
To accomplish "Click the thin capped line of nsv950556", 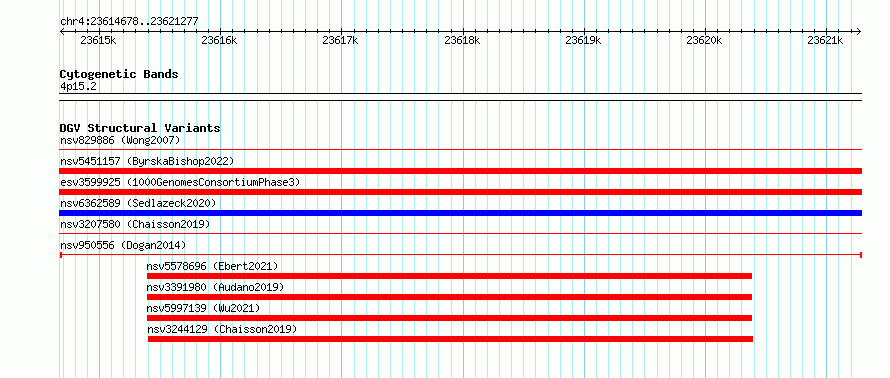I will (x=460, y=255).
